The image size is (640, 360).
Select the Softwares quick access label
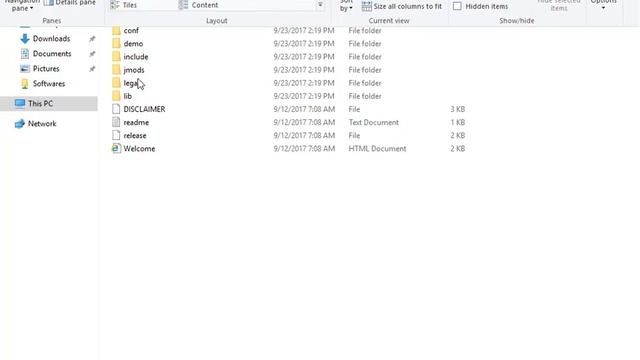(x=49, y=84)
